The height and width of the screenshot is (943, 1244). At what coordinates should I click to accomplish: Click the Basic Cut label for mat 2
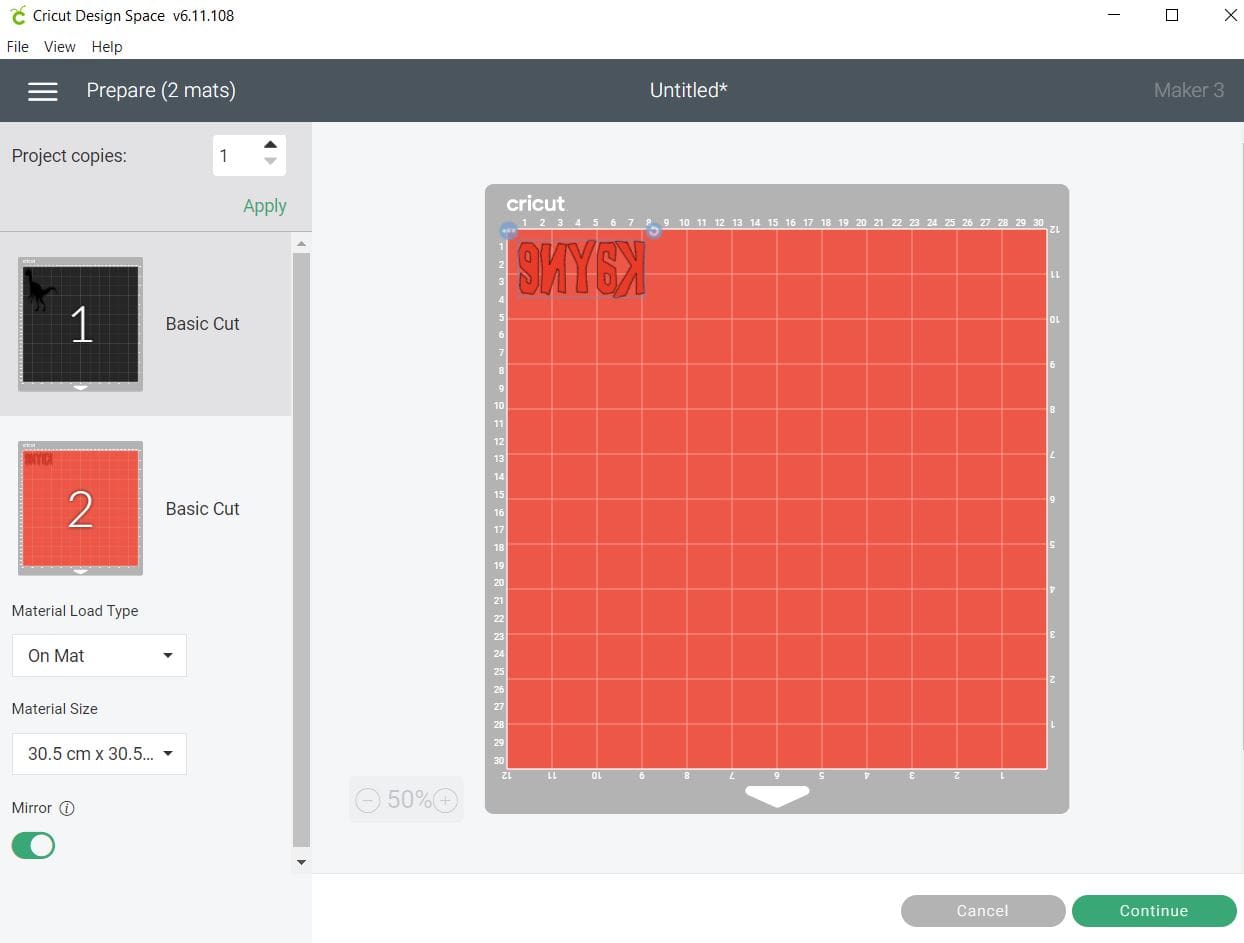coord(203,509)
